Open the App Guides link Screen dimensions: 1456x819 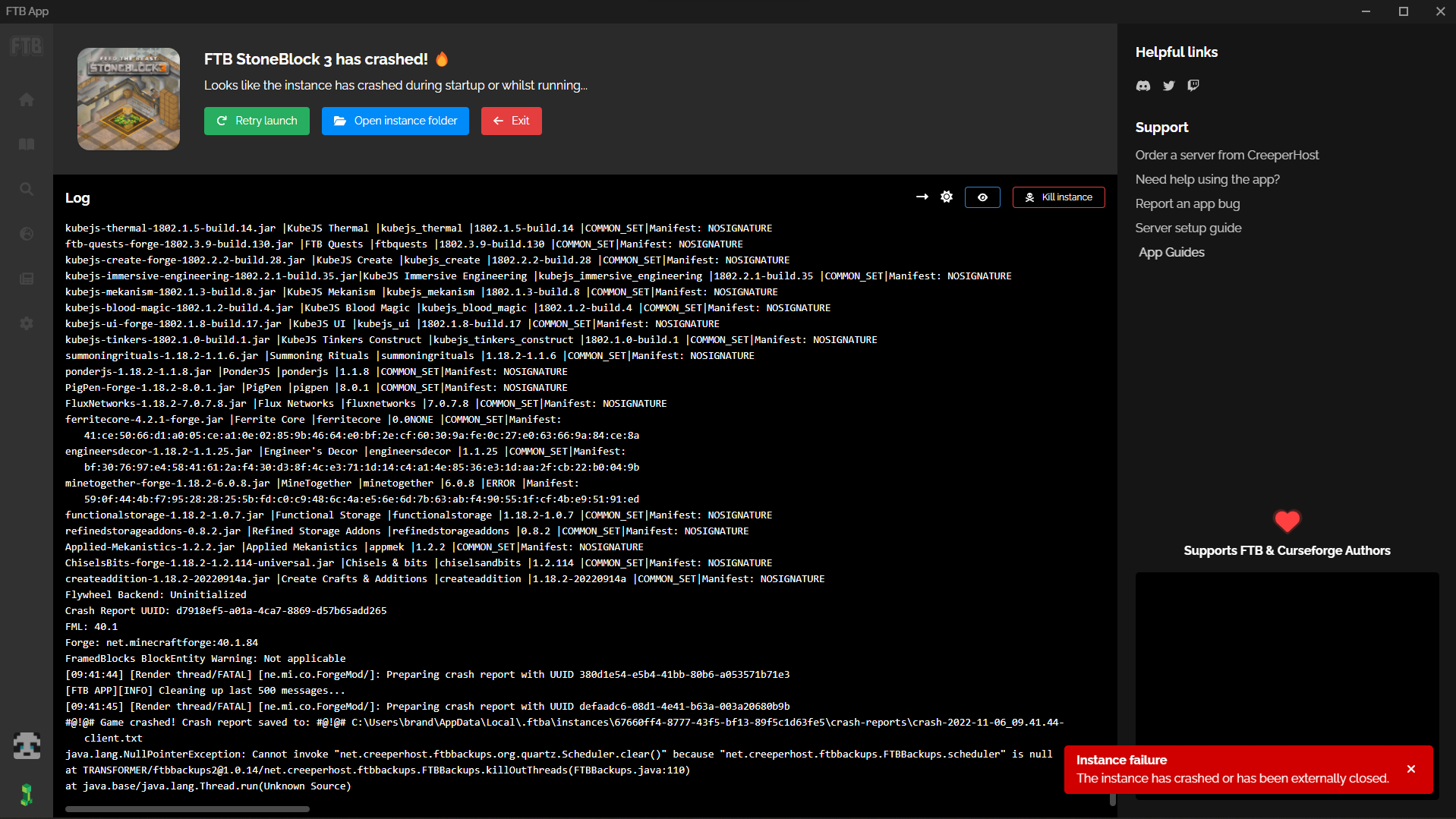click(1171, 252)
